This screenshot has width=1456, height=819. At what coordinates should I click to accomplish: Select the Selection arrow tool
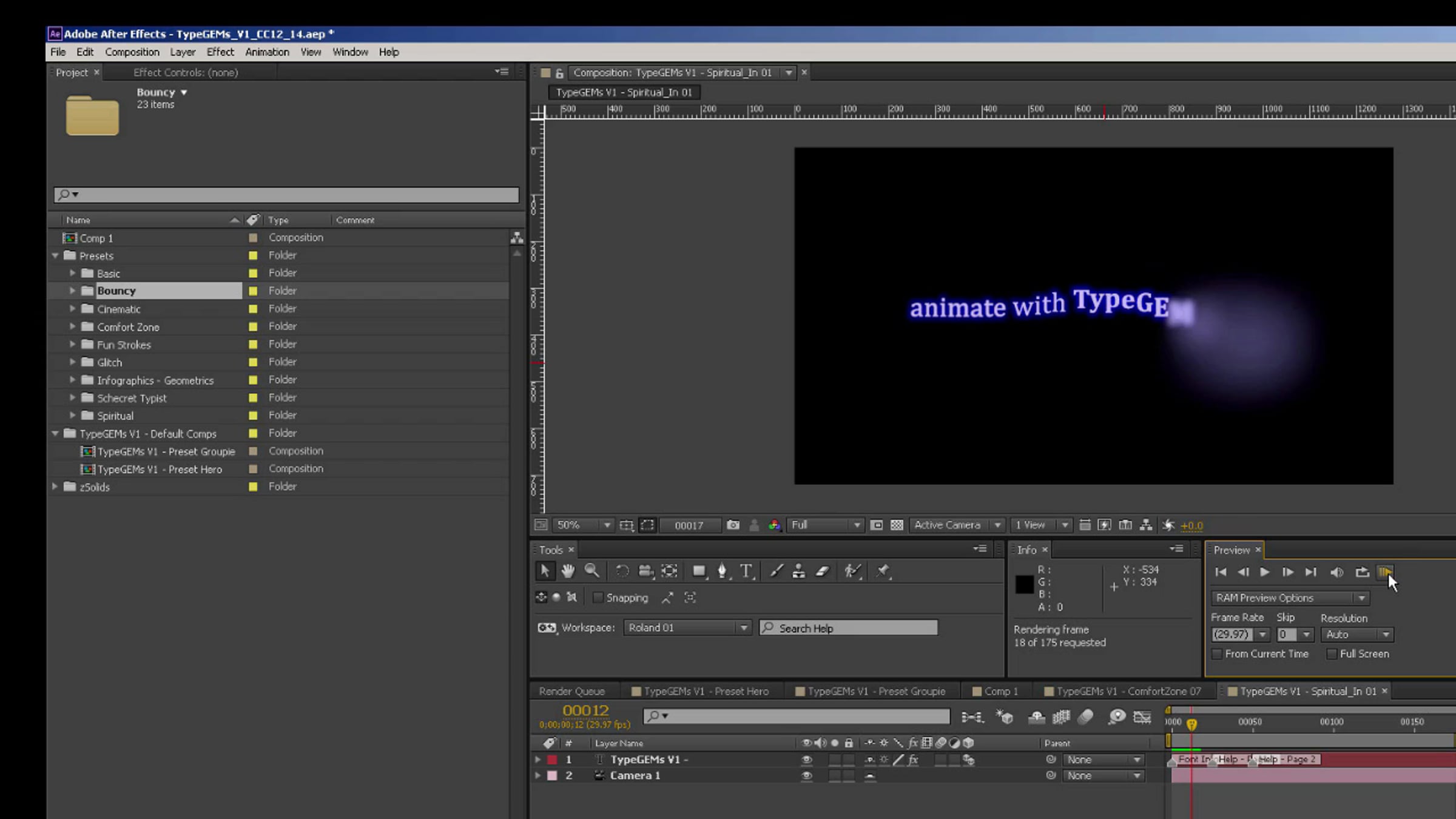[544, 571]
